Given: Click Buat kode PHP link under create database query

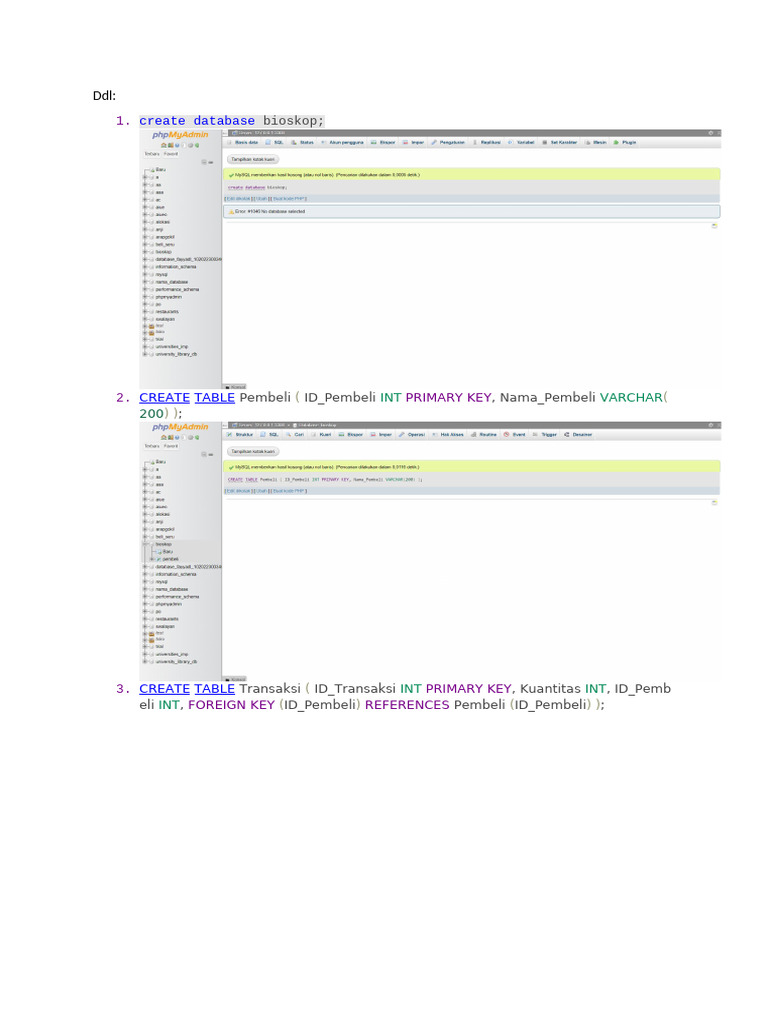Looking at the screenshot, I should 287,199.
